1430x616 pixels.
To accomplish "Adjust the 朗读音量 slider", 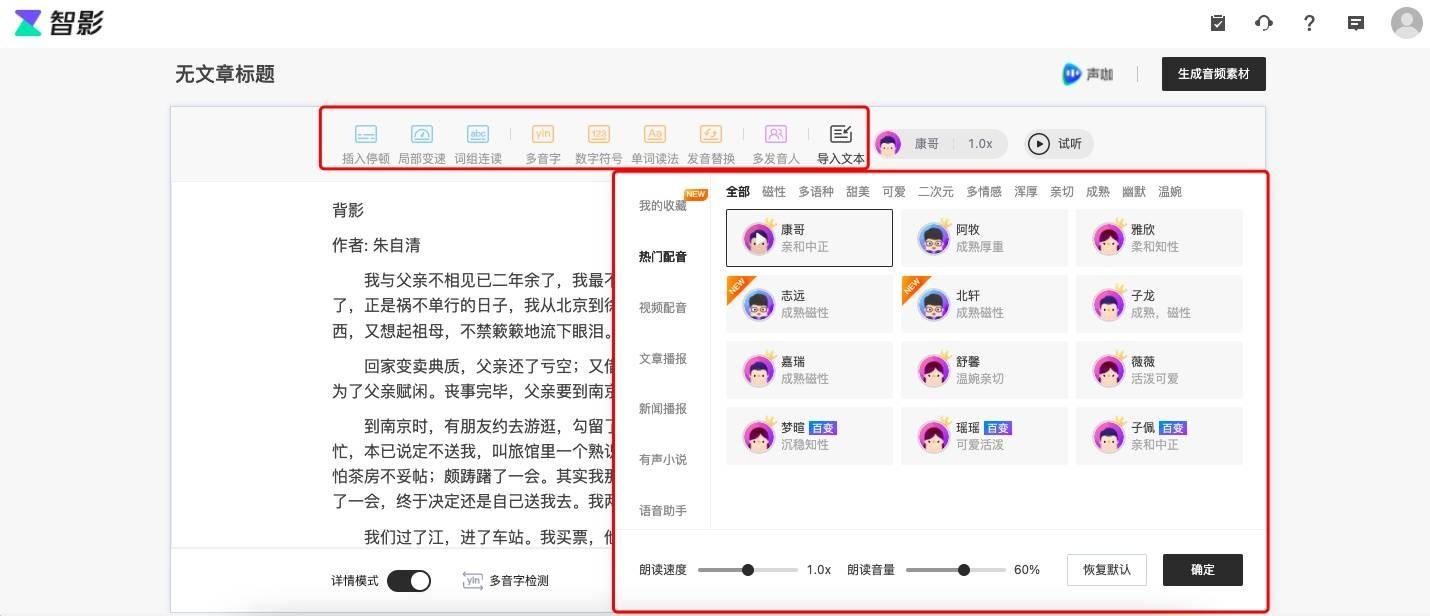I will 956,570.
